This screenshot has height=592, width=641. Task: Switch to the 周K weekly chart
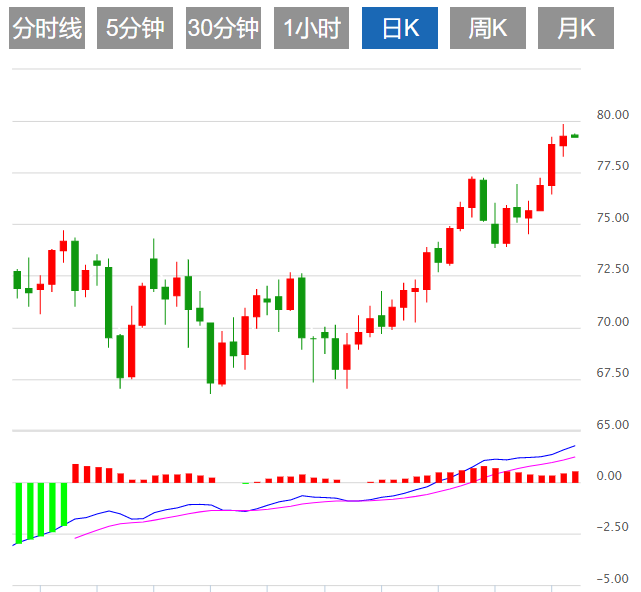[488, 28]
